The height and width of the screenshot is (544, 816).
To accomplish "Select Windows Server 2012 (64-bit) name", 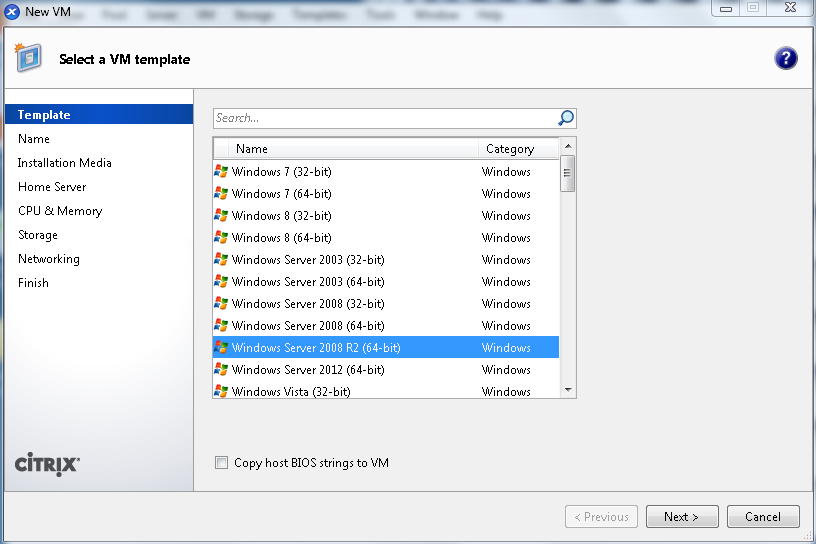I will [x=308, y=370].
